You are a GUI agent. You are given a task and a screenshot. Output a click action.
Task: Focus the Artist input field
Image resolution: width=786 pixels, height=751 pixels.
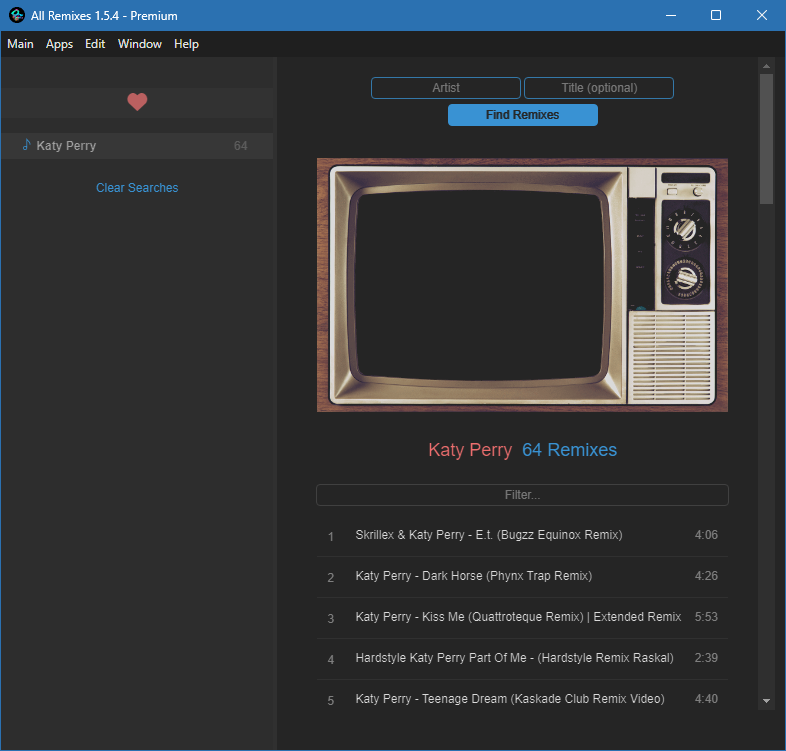click(446, 88)
